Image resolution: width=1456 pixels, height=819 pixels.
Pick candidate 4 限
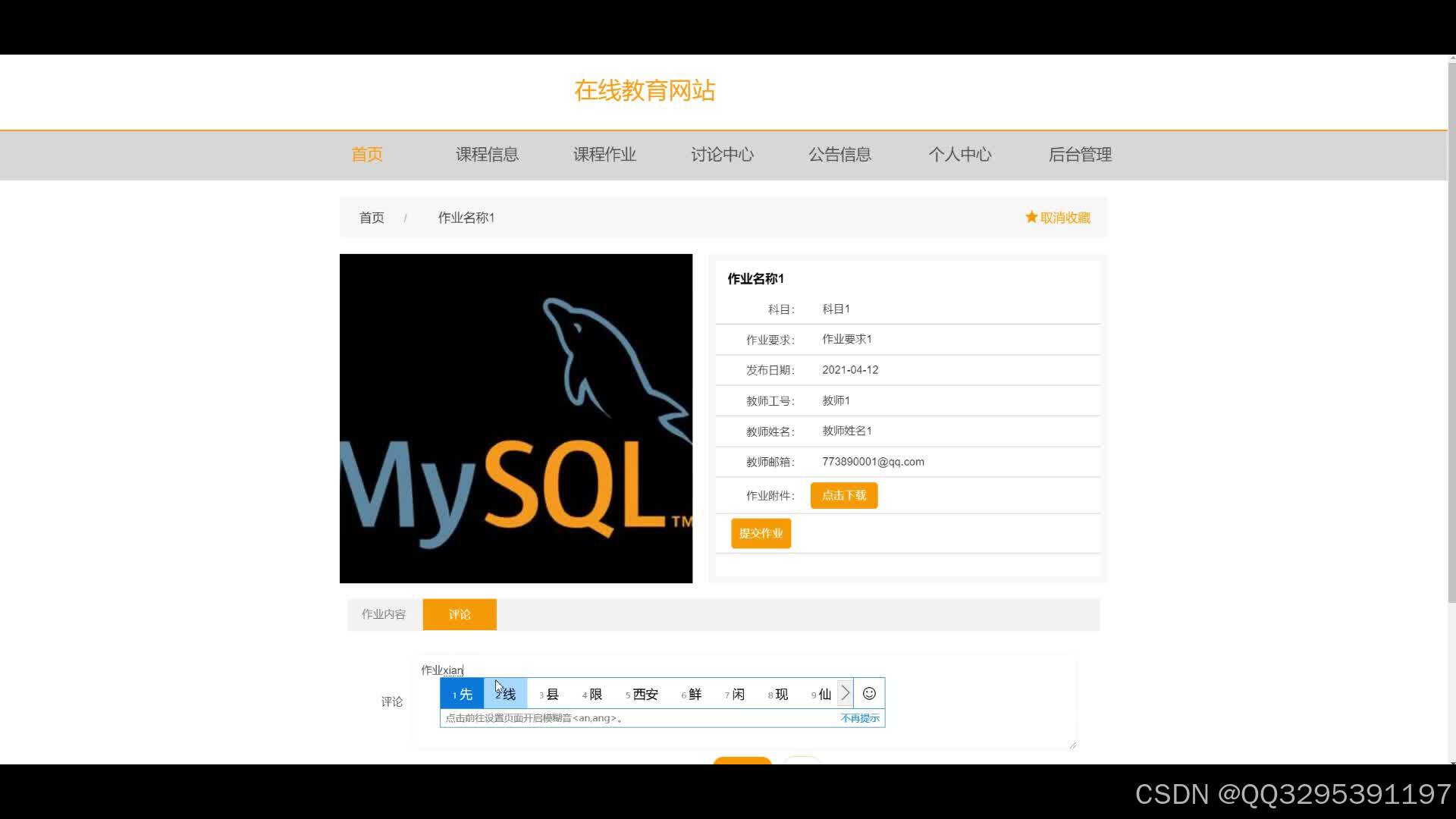[x=592, y=694]
